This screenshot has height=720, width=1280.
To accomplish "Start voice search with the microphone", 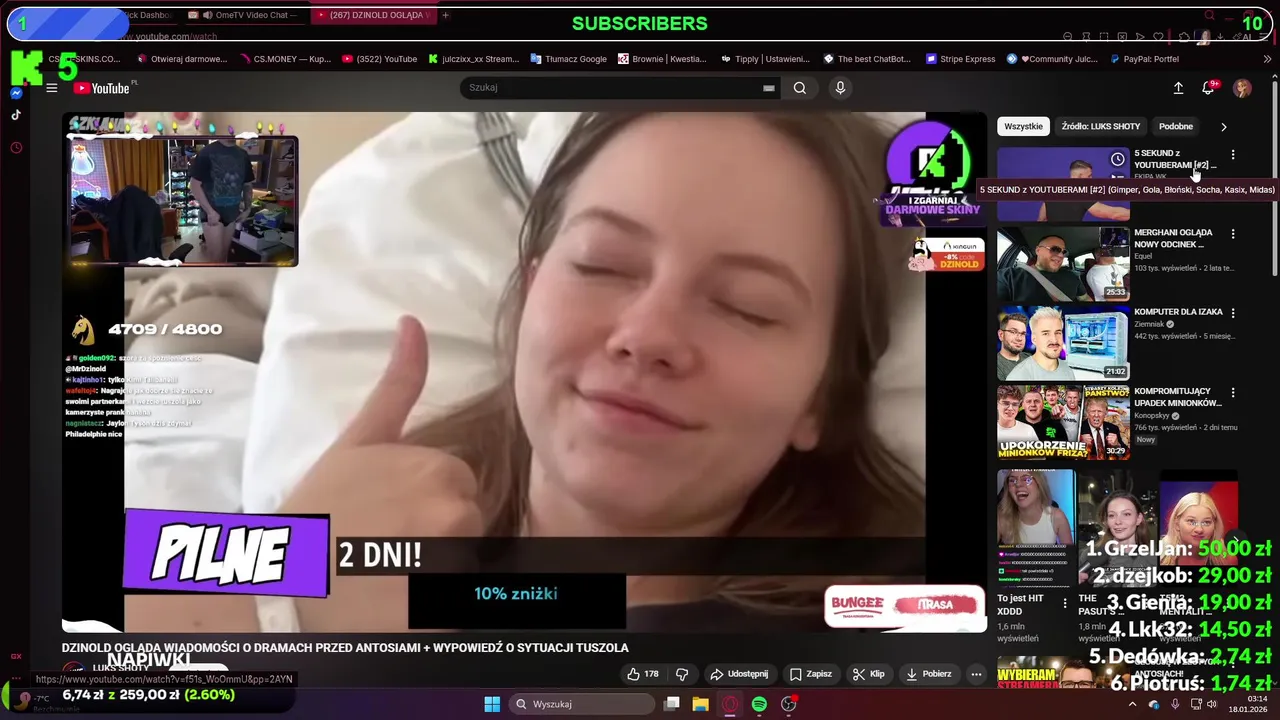I will [840, 88].
